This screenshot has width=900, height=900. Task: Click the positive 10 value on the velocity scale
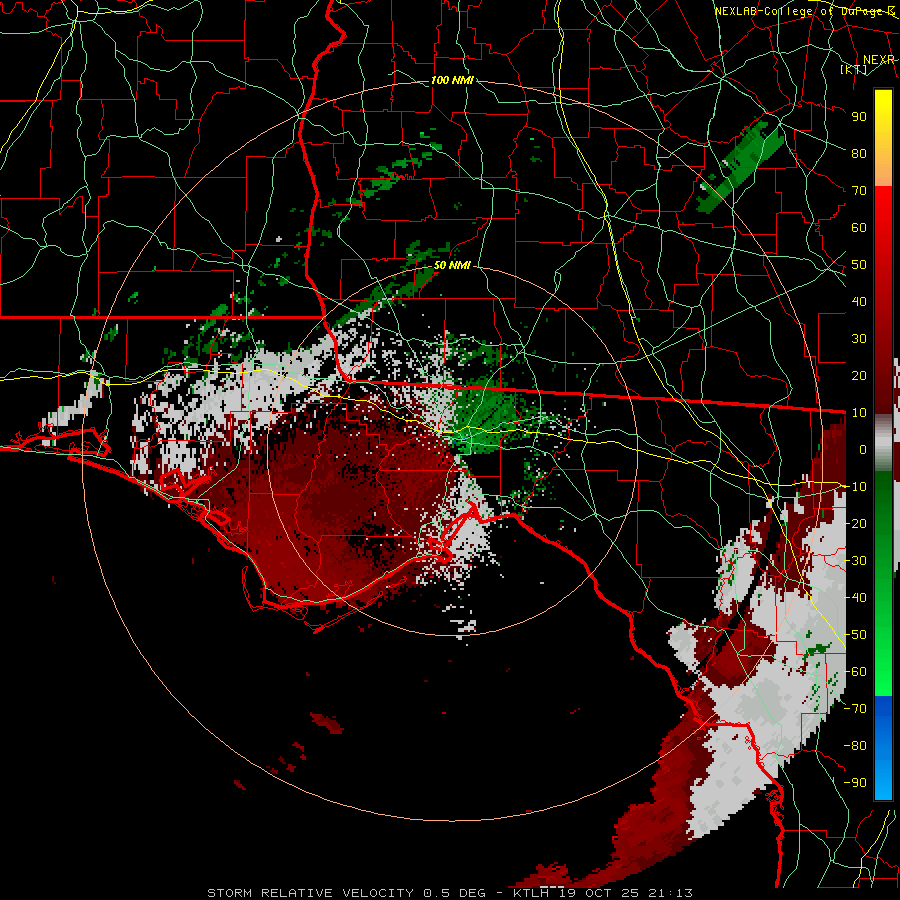pos(859,413)
